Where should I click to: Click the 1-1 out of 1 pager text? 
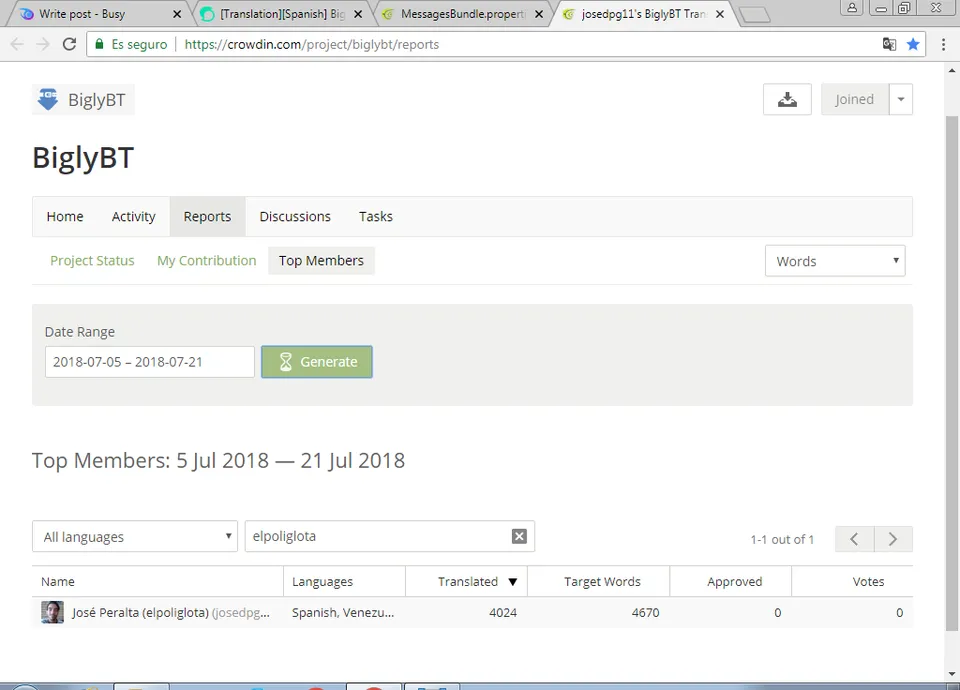tap(782, 539)
